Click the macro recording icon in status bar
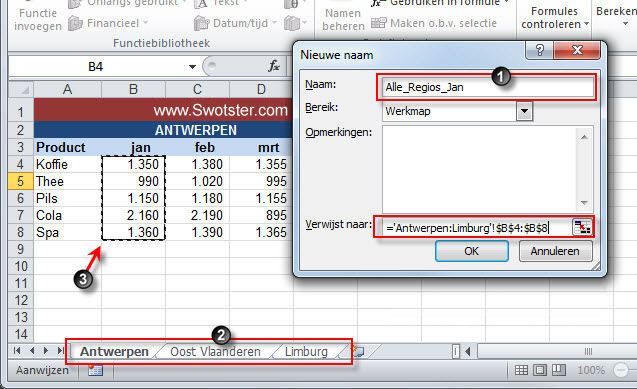Image resolution: width=637 pixels, height=389 pixels. 95,370
